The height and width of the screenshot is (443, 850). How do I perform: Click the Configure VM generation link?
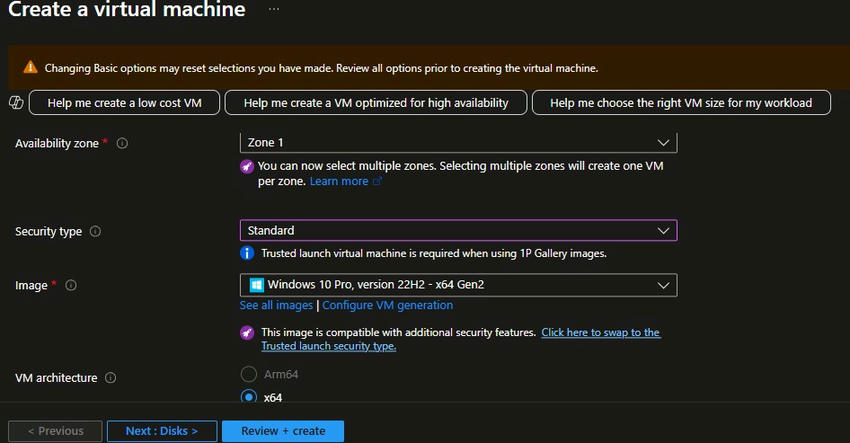(387, 305)
